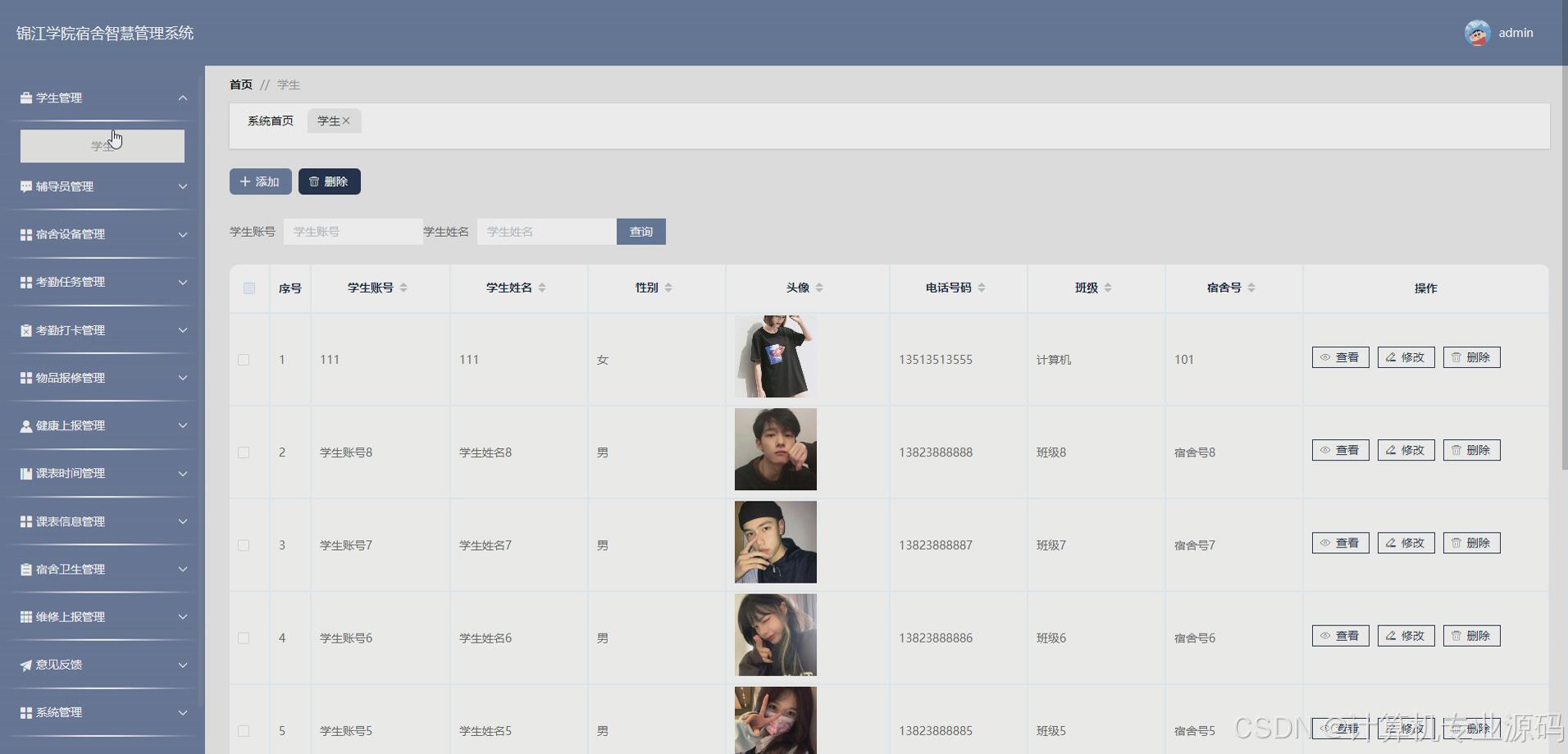Close the 学生 tab with X
The width and height of the screenshot is (1568, 754).
tap(346, 121)
